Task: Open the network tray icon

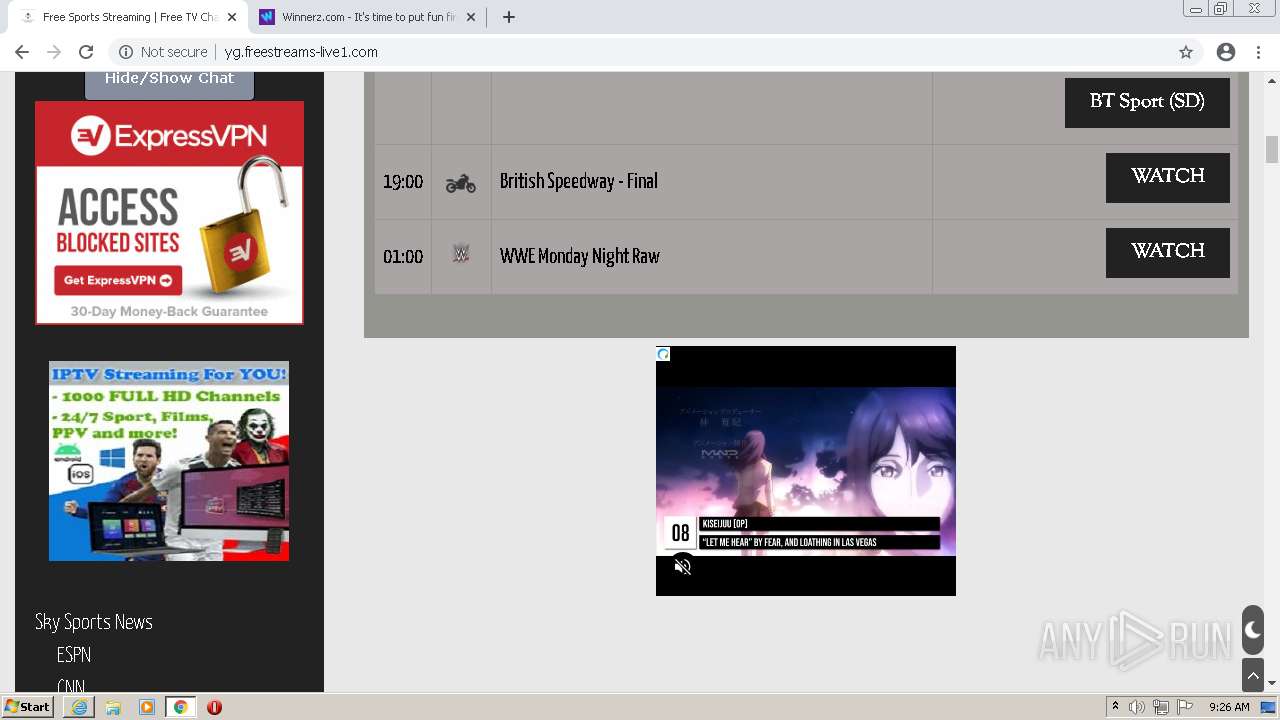Action: coord(1161,707)
